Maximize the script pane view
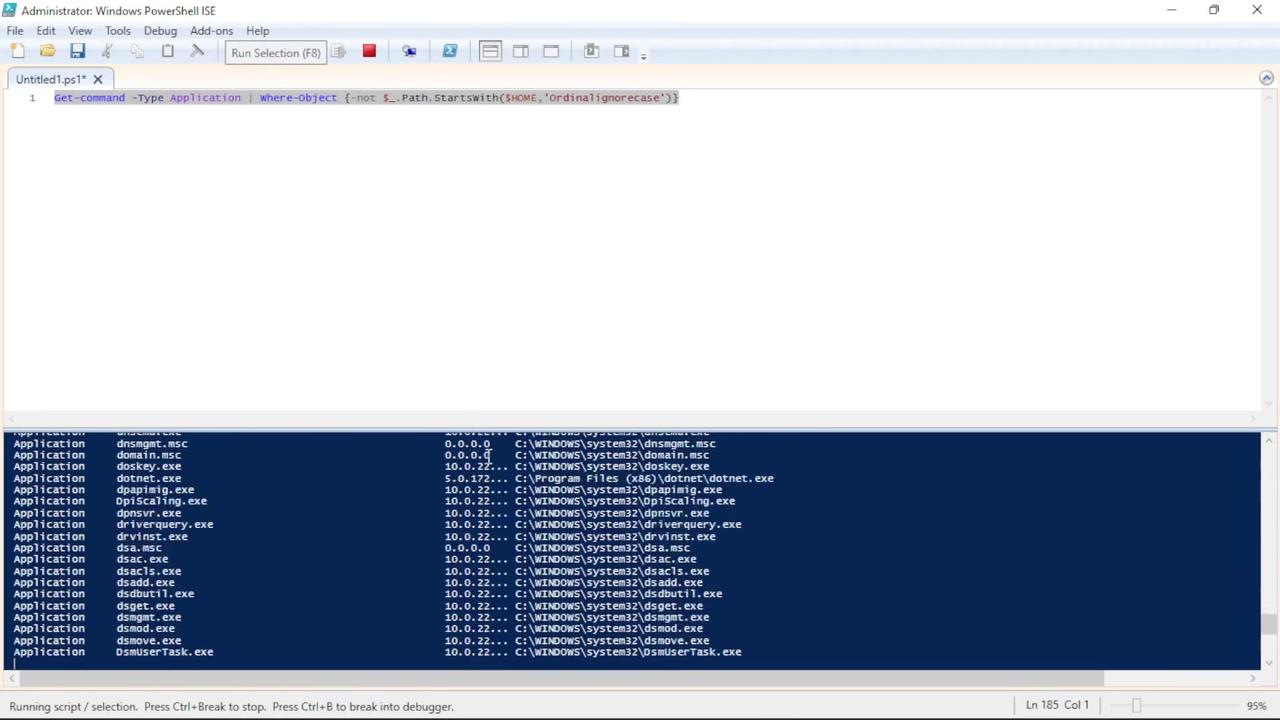This screenshot has height=720, width=1280. click(x=551, y=51)
